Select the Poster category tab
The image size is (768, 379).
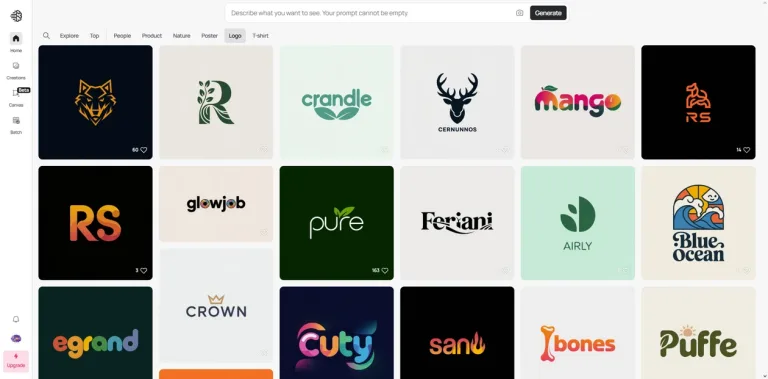pyautogui.click(x=209, y=36)
